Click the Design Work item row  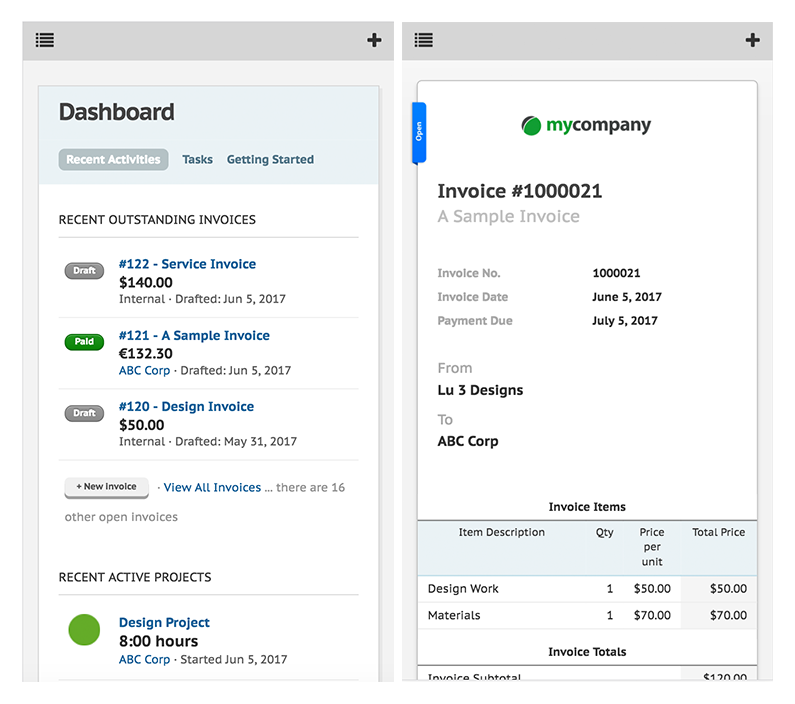click(587, 589)
